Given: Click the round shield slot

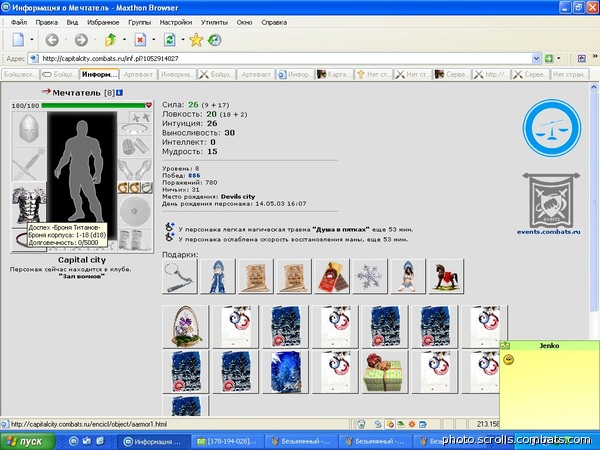Looking at the screenshot, I should tap(135, 211).
